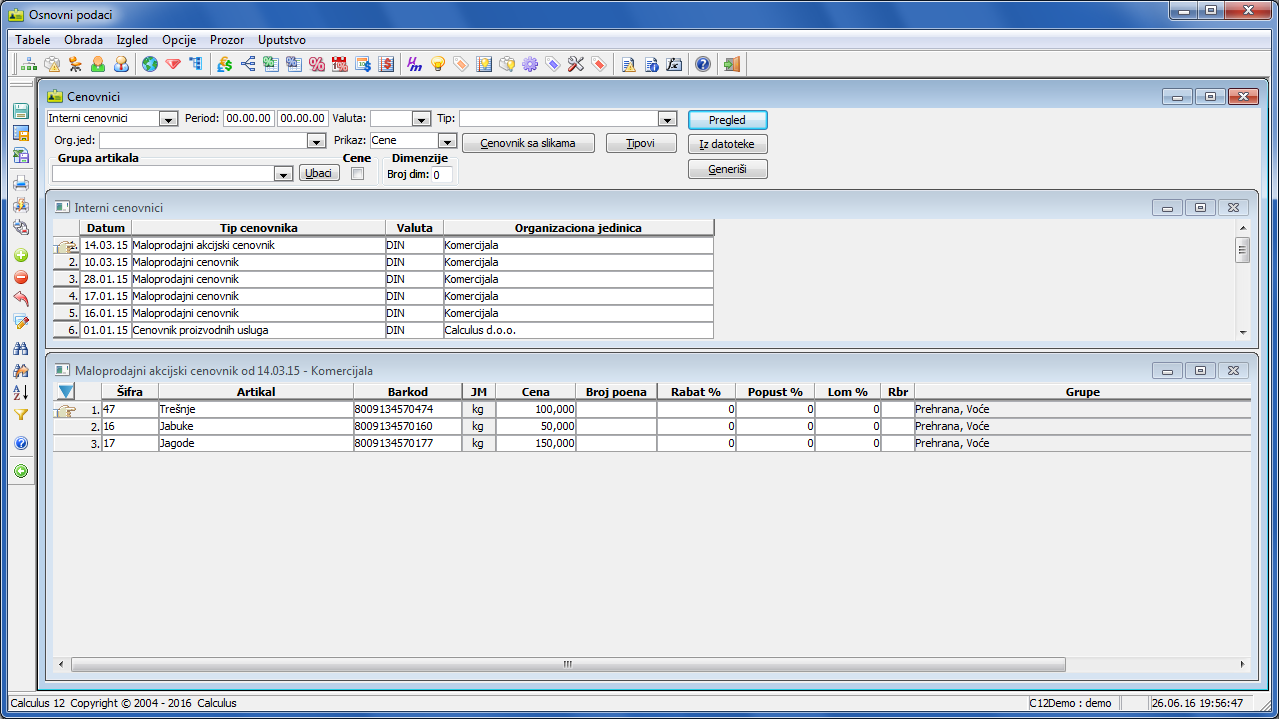
Task: Click the red percent sign toolbar icon
Action: [317, 64]
